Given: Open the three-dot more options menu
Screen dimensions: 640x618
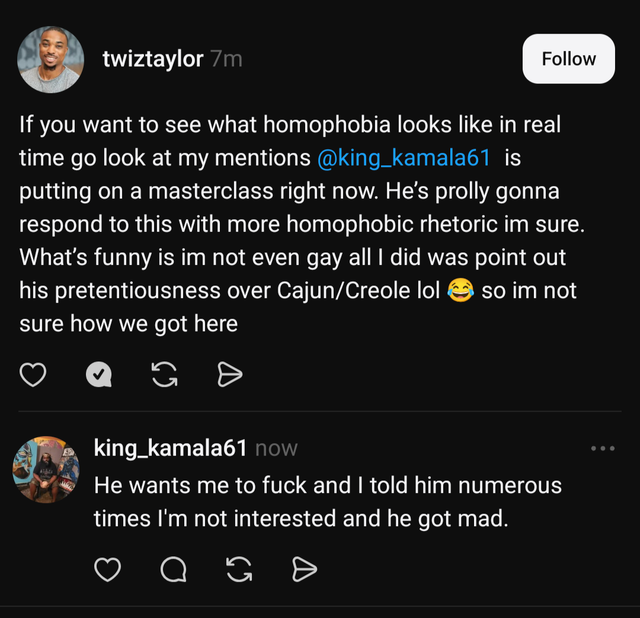Looking at the screenshot, I should point(602,448).
